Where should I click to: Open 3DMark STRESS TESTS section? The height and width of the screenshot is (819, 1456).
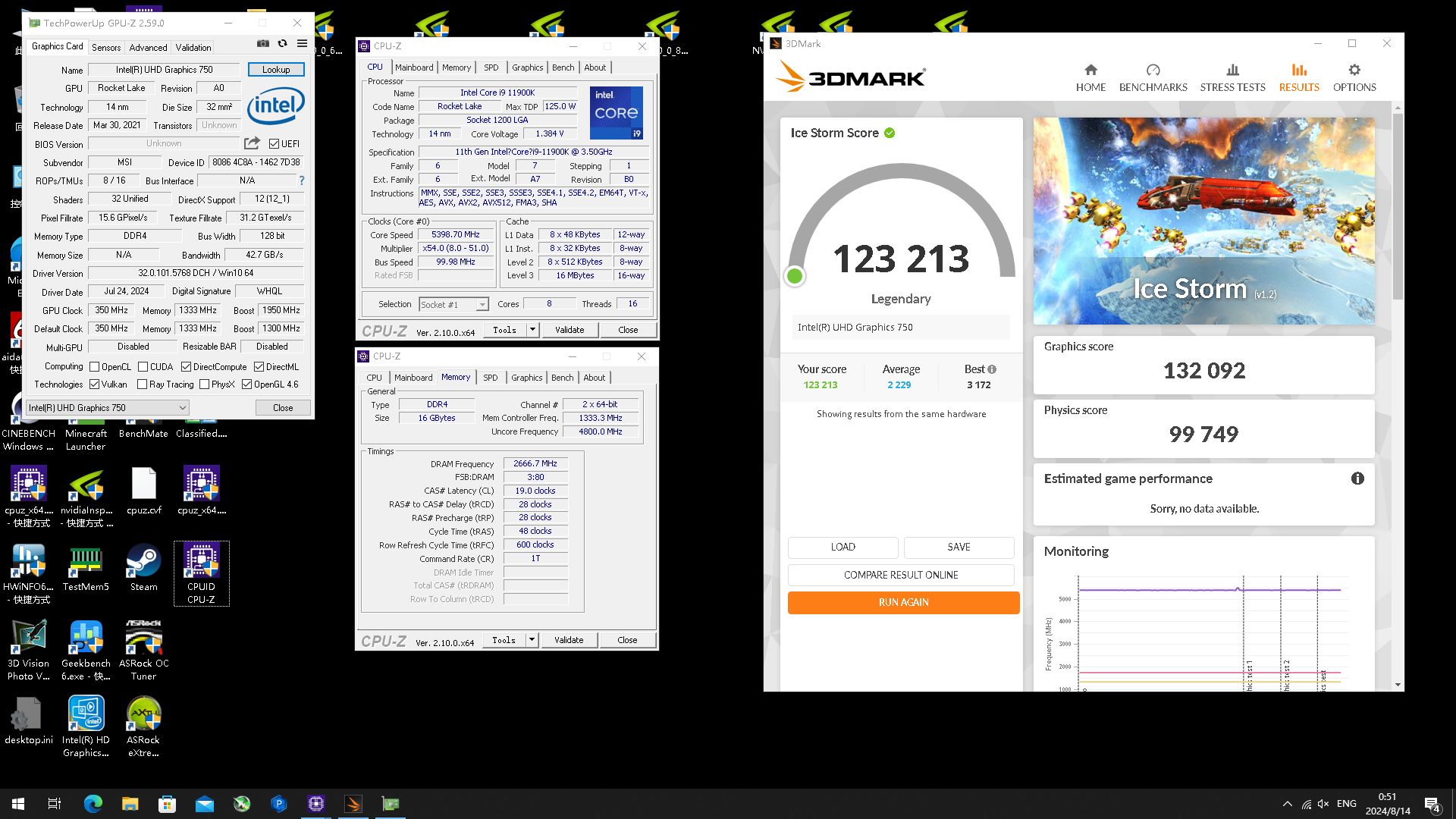coord(1232,77)
